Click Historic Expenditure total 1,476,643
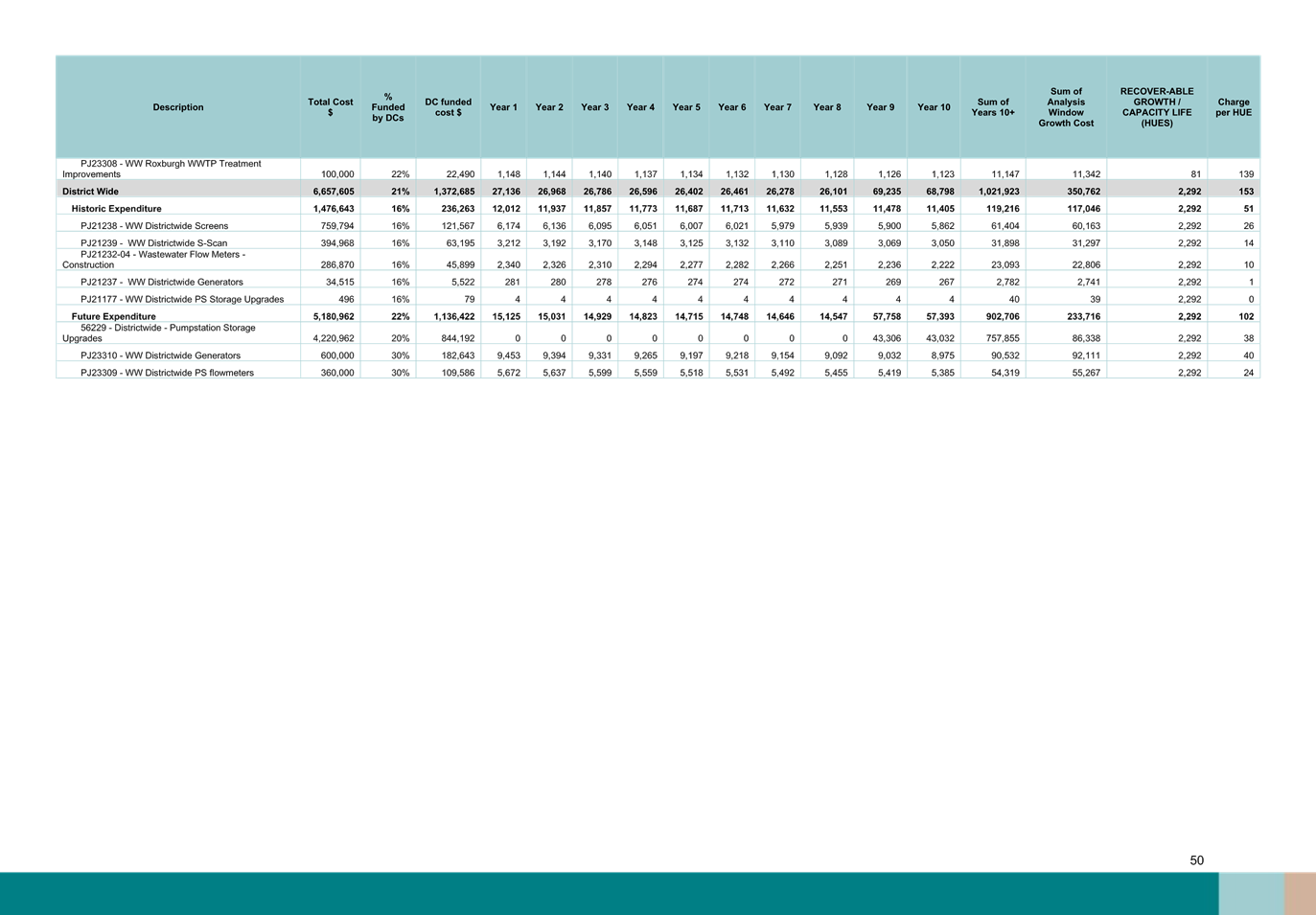 (334, 209)
